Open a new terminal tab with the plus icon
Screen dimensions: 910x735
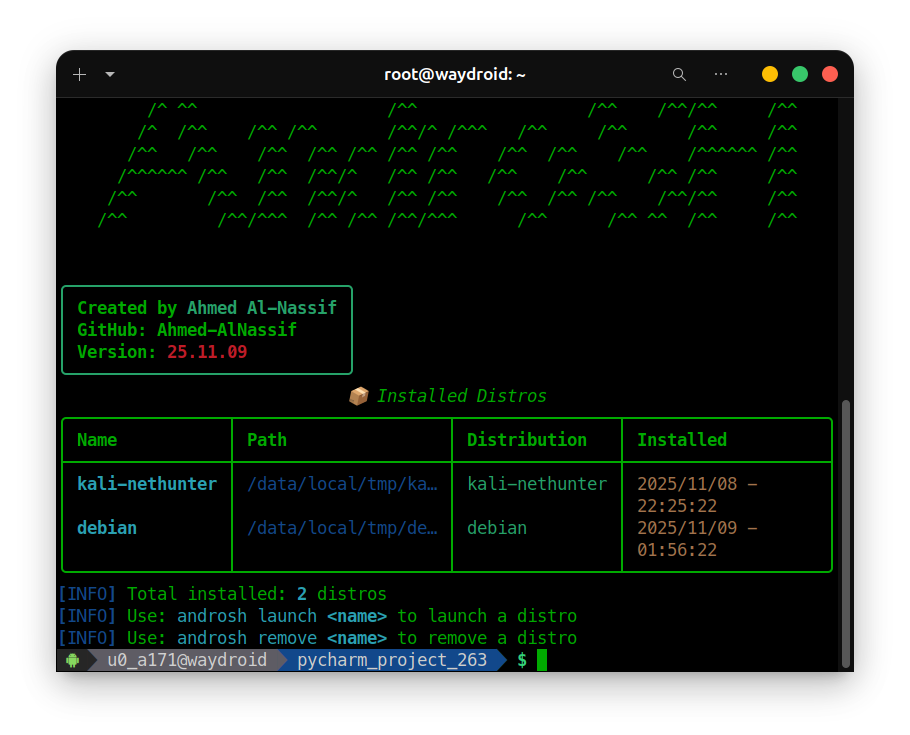(x=79, y=74)
